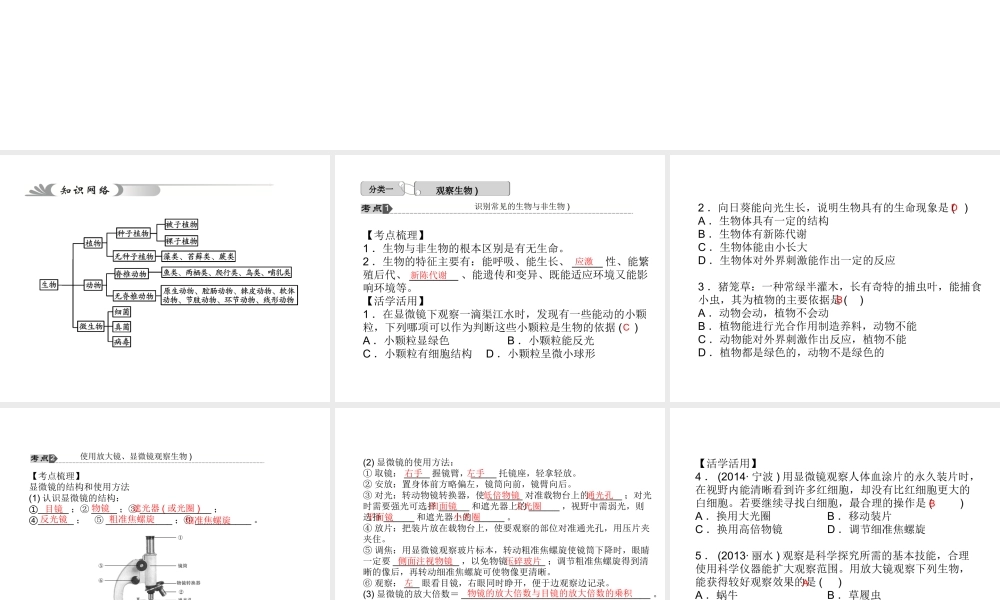Click option A. 换用大光圈
This screenshot has width=1000, height=600.
[x=733, y=516]
